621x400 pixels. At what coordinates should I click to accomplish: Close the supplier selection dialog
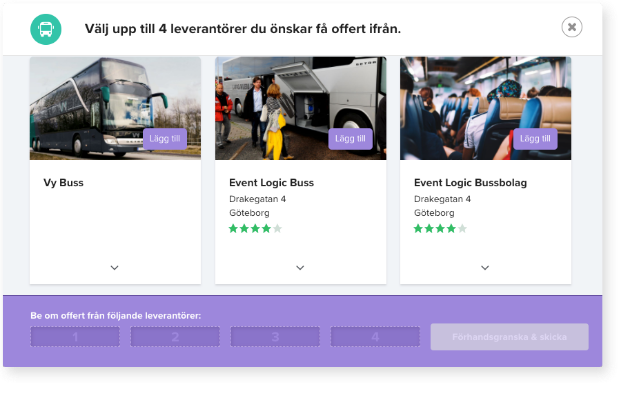(571, 27)
